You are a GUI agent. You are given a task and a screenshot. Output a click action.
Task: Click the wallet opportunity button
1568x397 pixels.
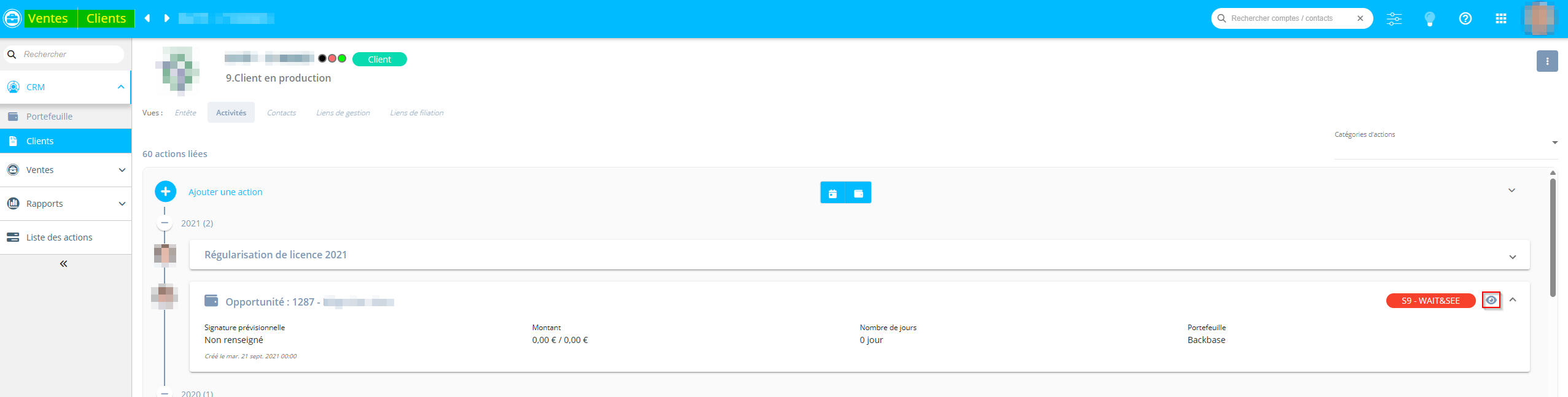tap(858, 193)
